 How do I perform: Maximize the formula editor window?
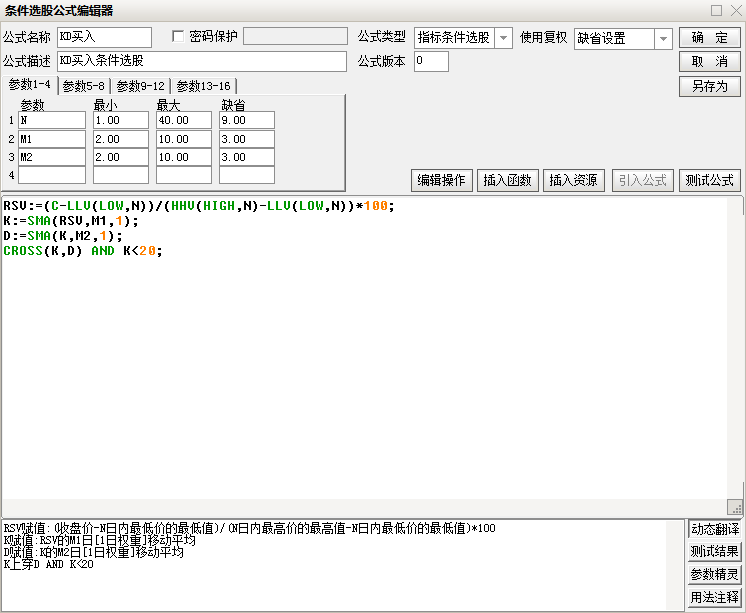(717, 10)
